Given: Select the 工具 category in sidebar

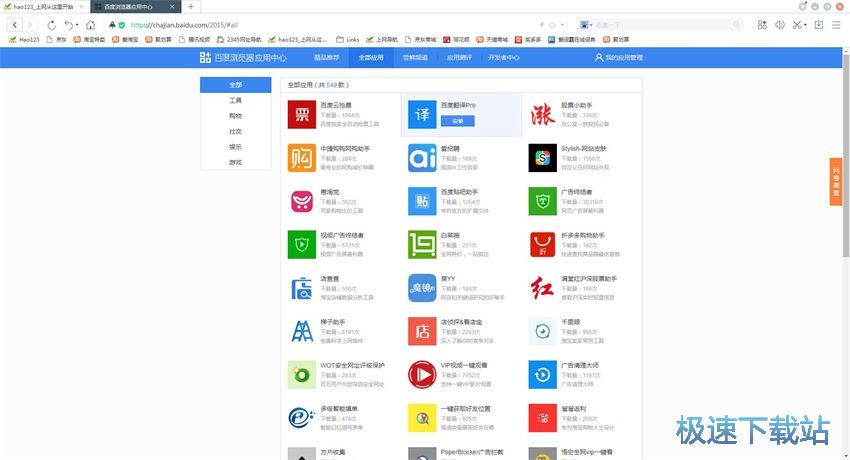Looking at the screenshot, I should click(235, 100).
